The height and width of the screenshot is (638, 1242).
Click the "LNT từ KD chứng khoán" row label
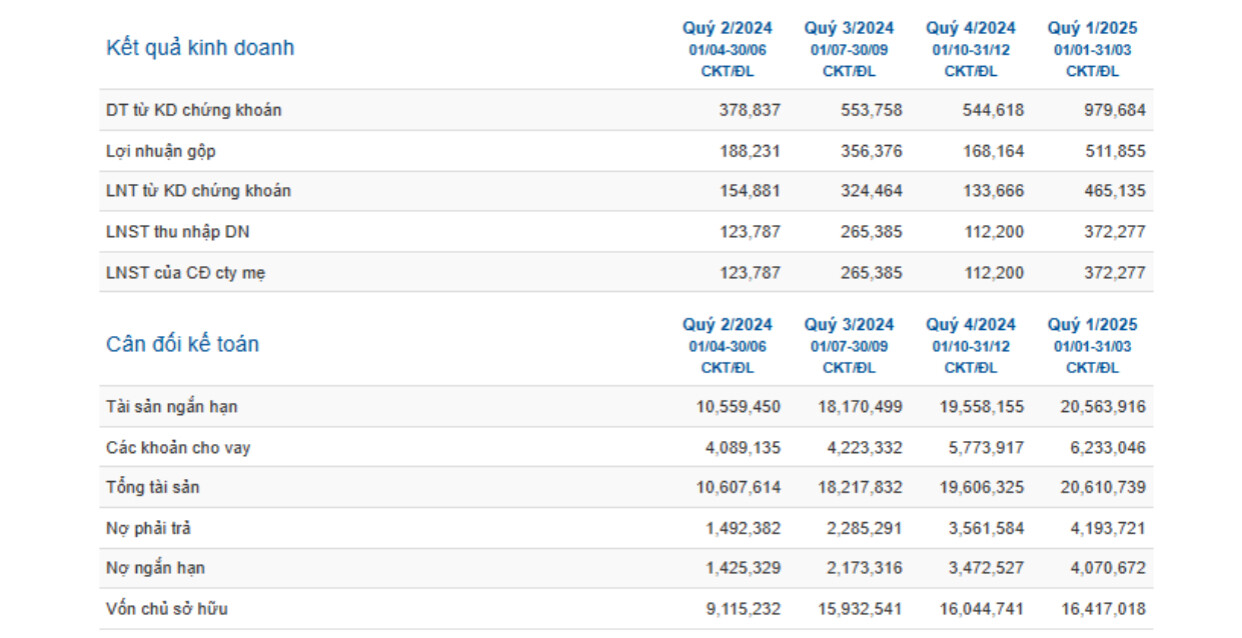pyautogui.click(x=198, y=191)
